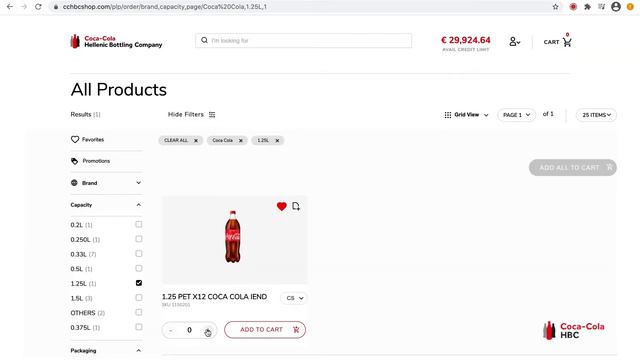
Task: Reload the page with the browser refresh icon
Action: (x=38, y=7)
